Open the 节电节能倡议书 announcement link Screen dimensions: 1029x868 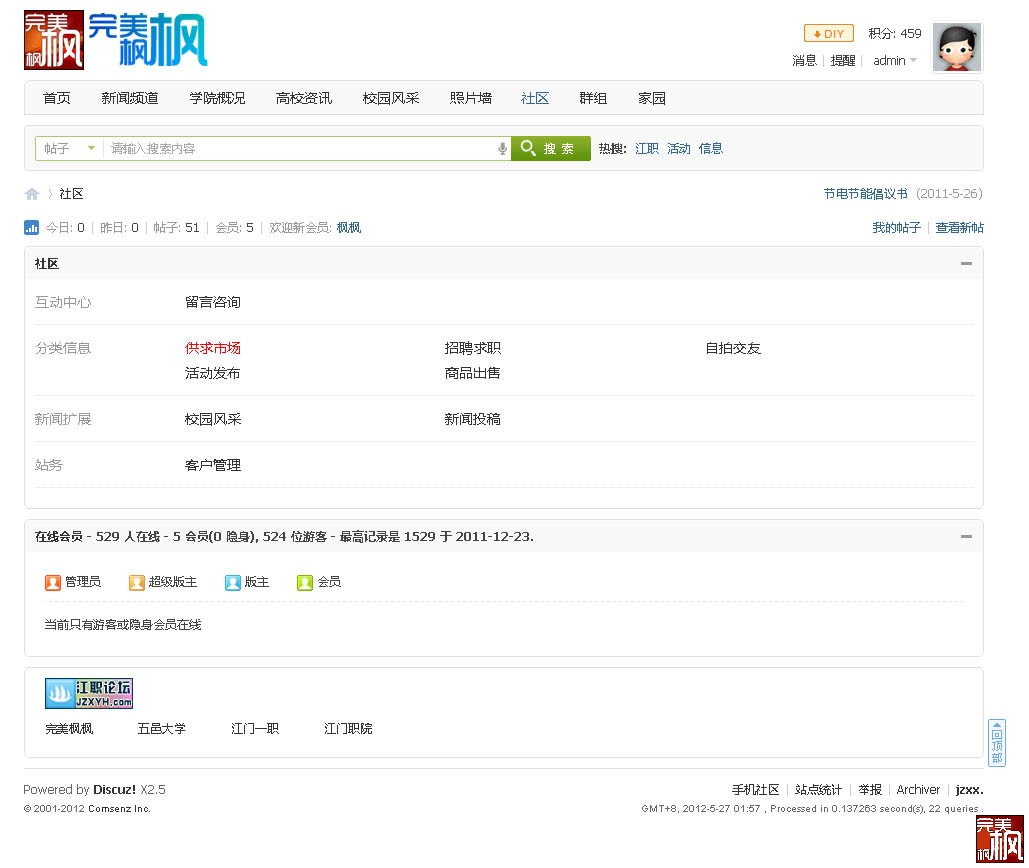865,194
